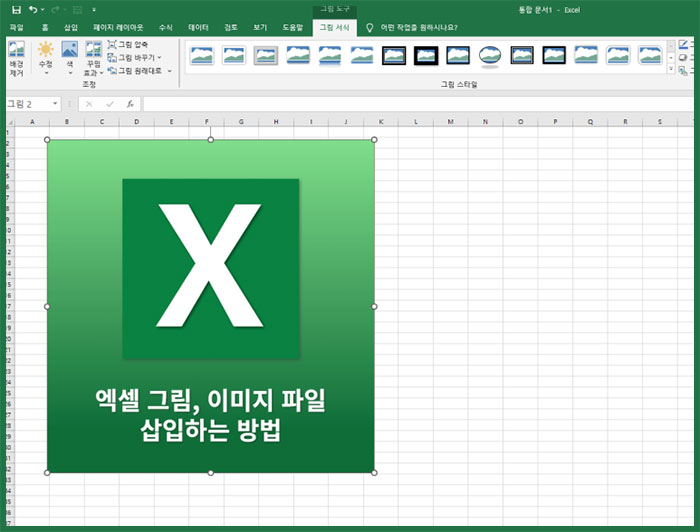Open the 수정 (Corrections) sun icon menu
Image resolution: width=700 pixels, height=532 pixels.
coord(46,59)
